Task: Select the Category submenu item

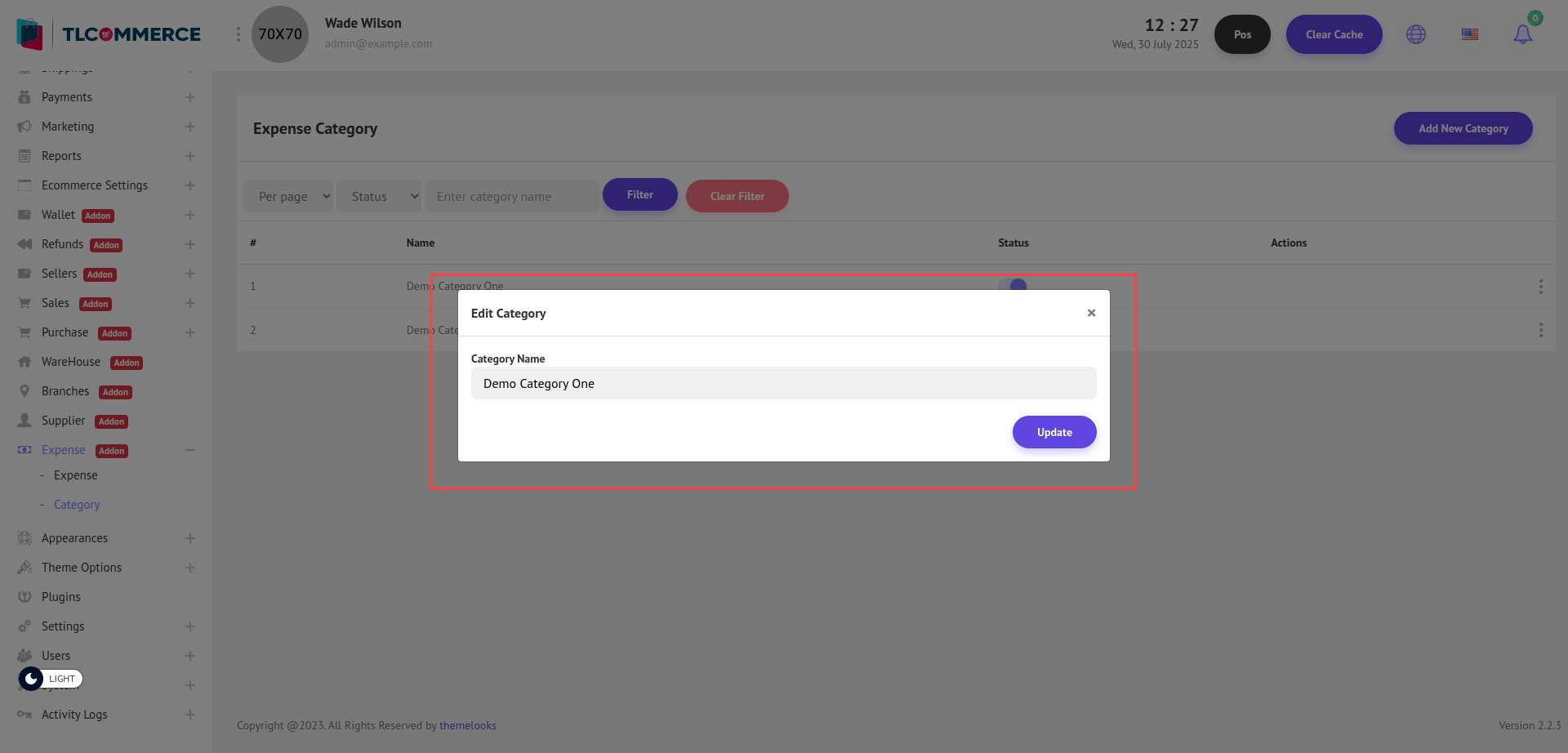Action: (x=77, y=505)
